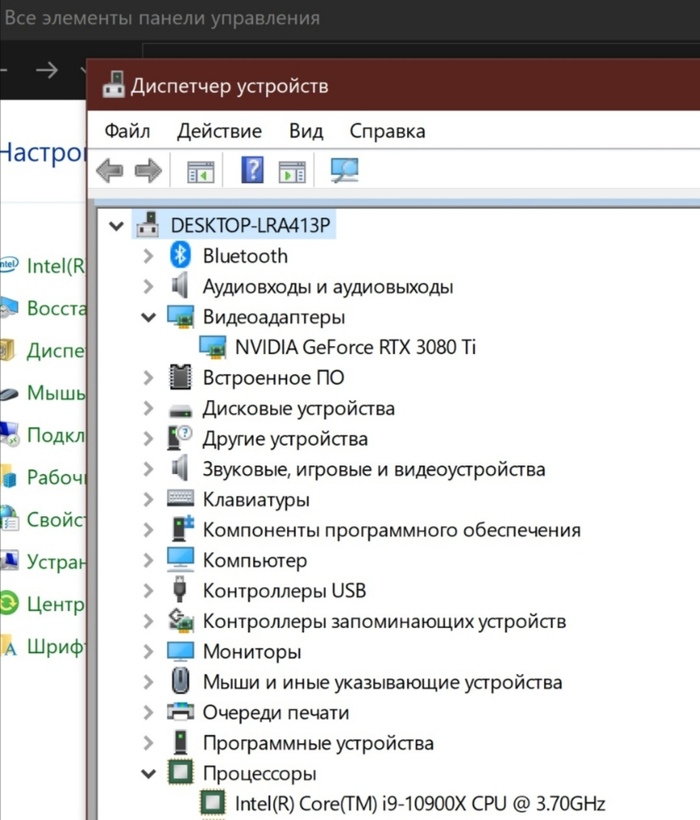The height and width of the screenshot is (820, 700).
Task: Click the Control Panel forward navigation arrow
Action: tap(47, 70)
